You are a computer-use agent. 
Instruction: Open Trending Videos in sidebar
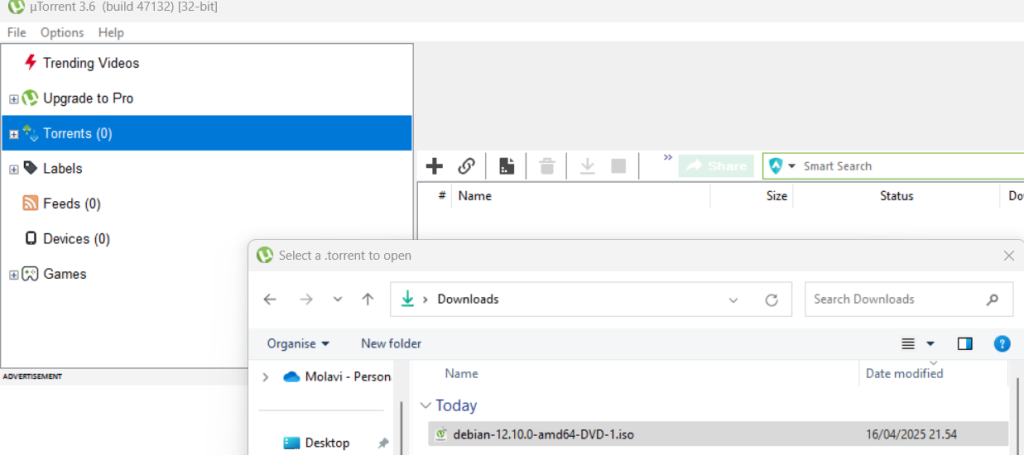(91, 63)
